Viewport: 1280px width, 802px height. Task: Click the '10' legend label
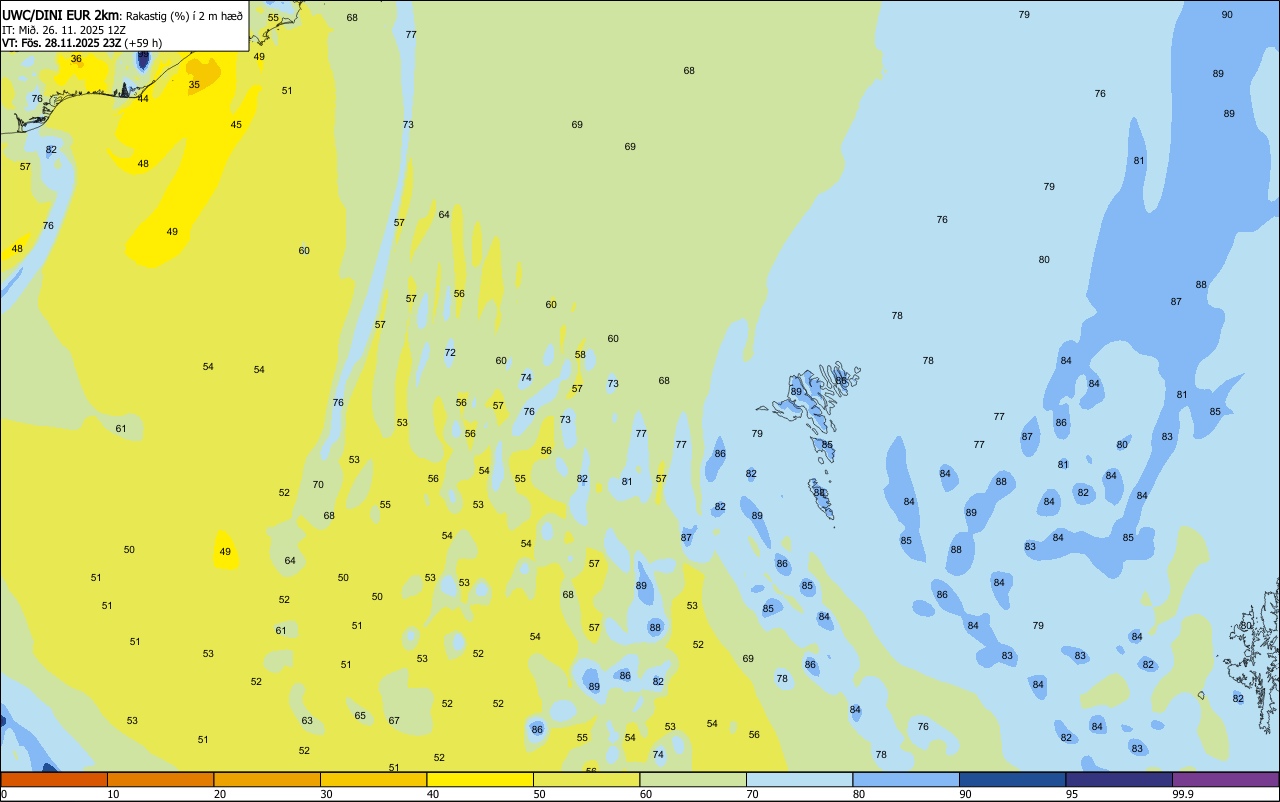(x=113, y=794)
